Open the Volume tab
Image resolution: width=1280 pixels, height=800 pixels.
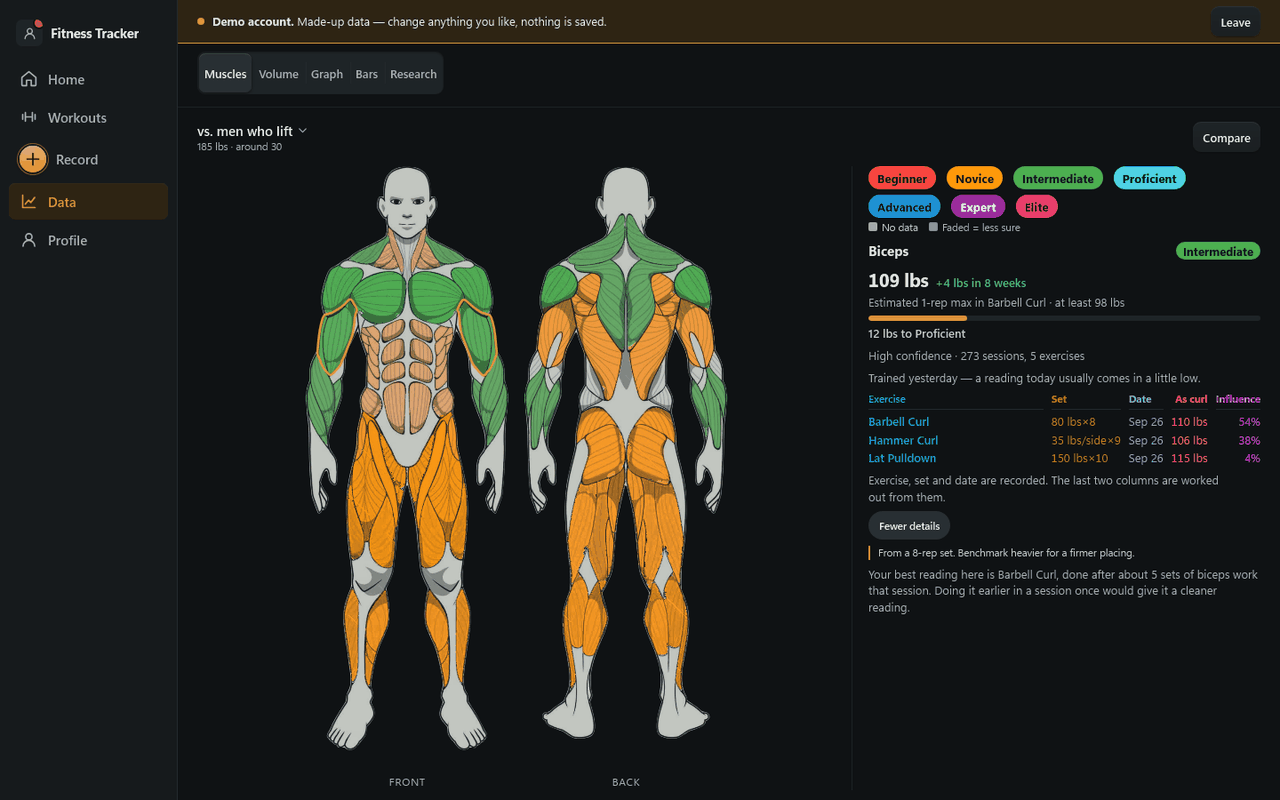click(278, 74)
